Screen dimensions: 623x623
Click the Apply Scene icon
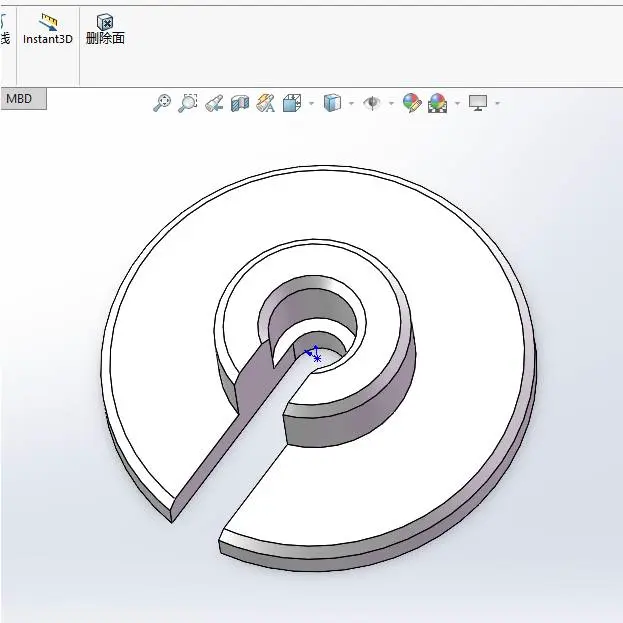437,103
